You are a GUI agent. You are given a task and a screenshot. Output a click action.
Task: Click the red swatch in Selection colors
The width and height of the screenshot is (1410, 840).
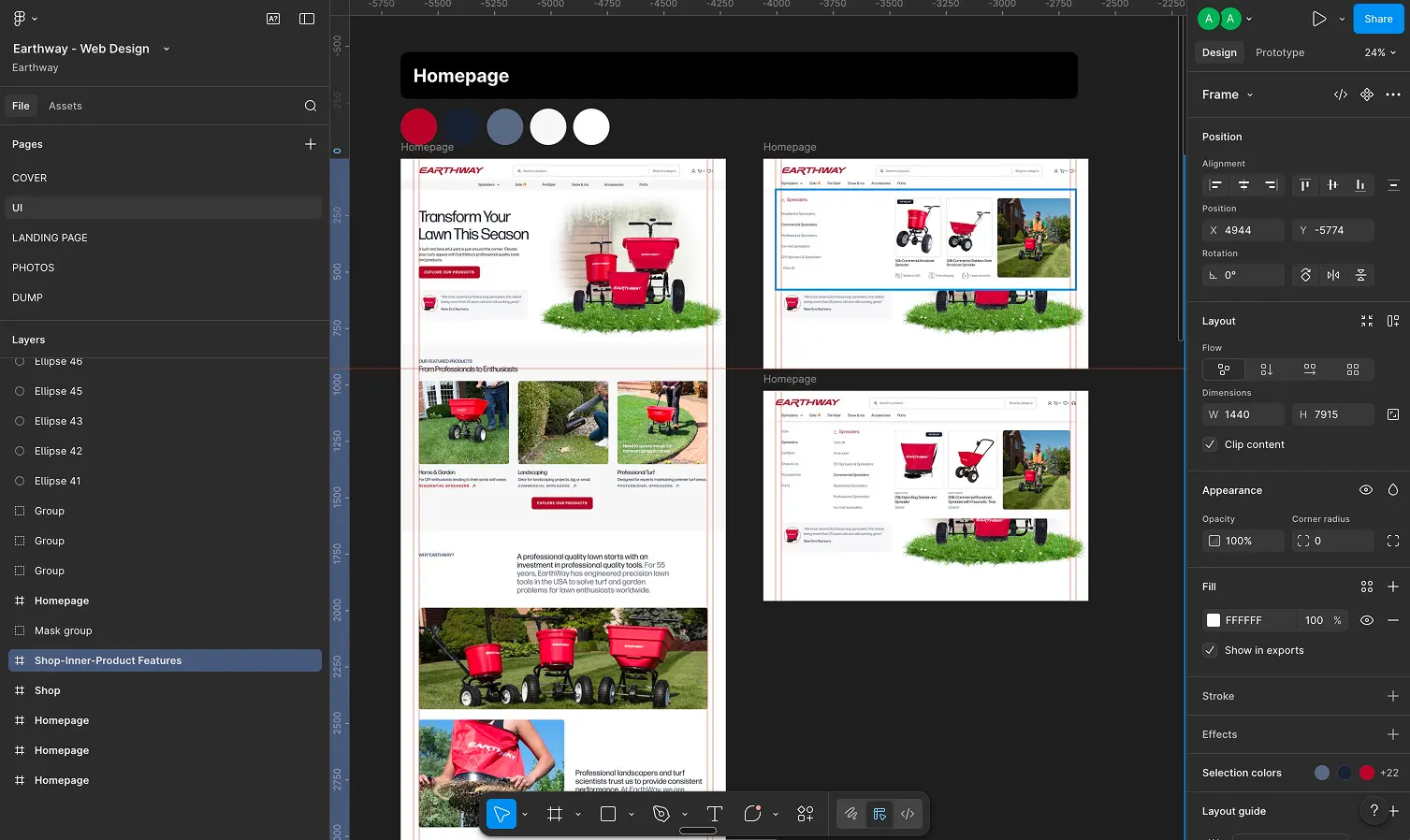[x=1367, y=773]
